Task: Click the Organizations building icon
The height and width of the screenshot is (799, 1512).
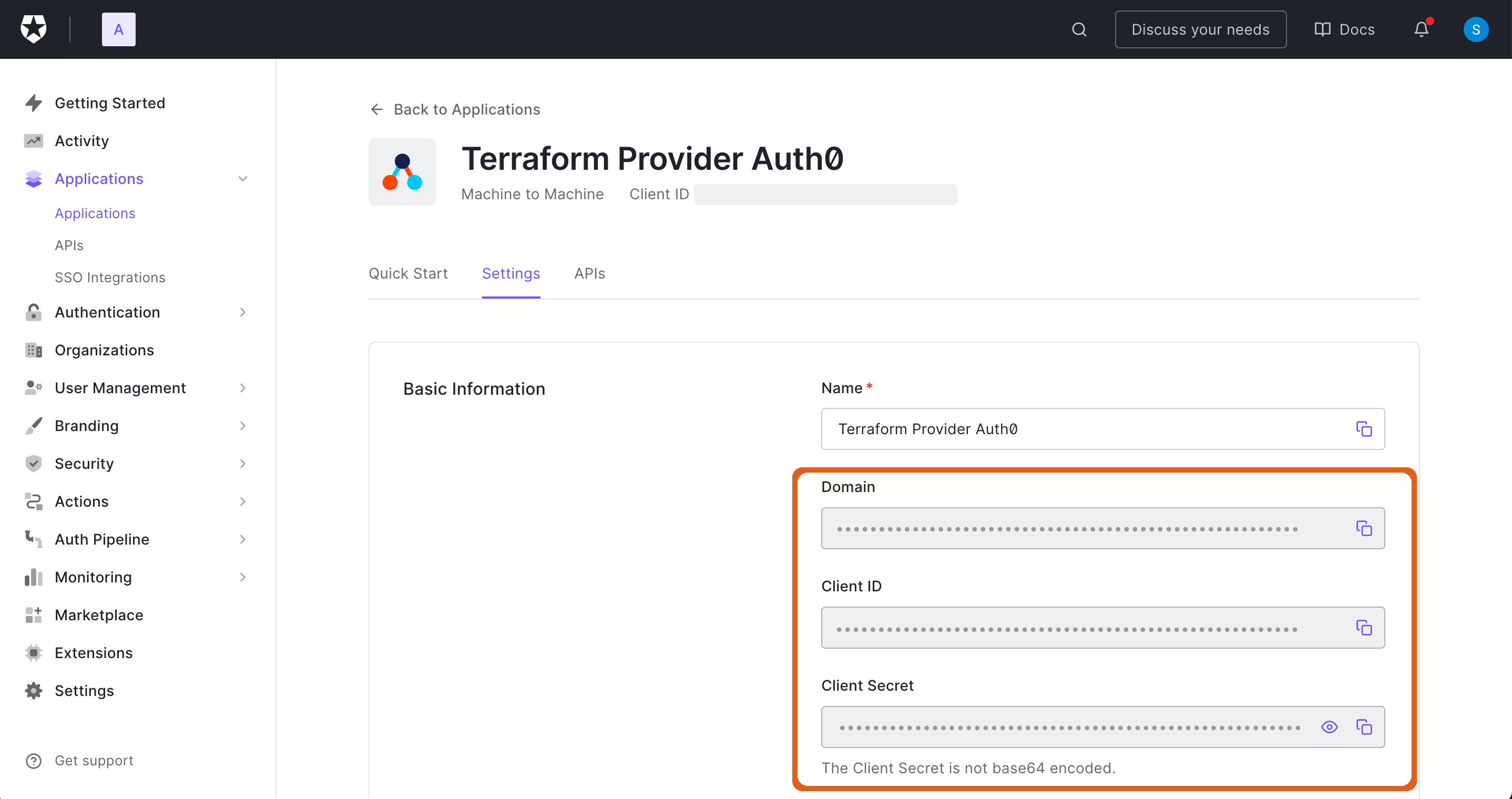Action: click(34, 351)
